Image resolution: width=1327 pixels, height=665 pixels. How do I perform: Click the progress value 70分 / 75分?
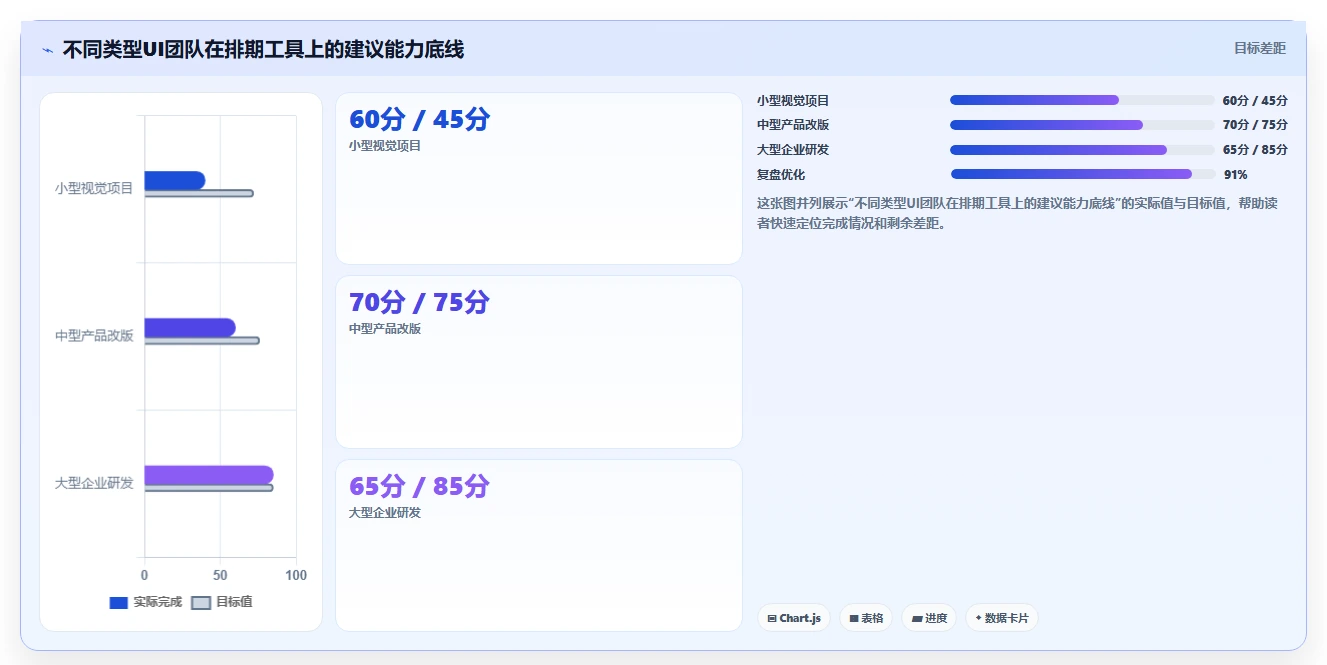[1255, 125]
